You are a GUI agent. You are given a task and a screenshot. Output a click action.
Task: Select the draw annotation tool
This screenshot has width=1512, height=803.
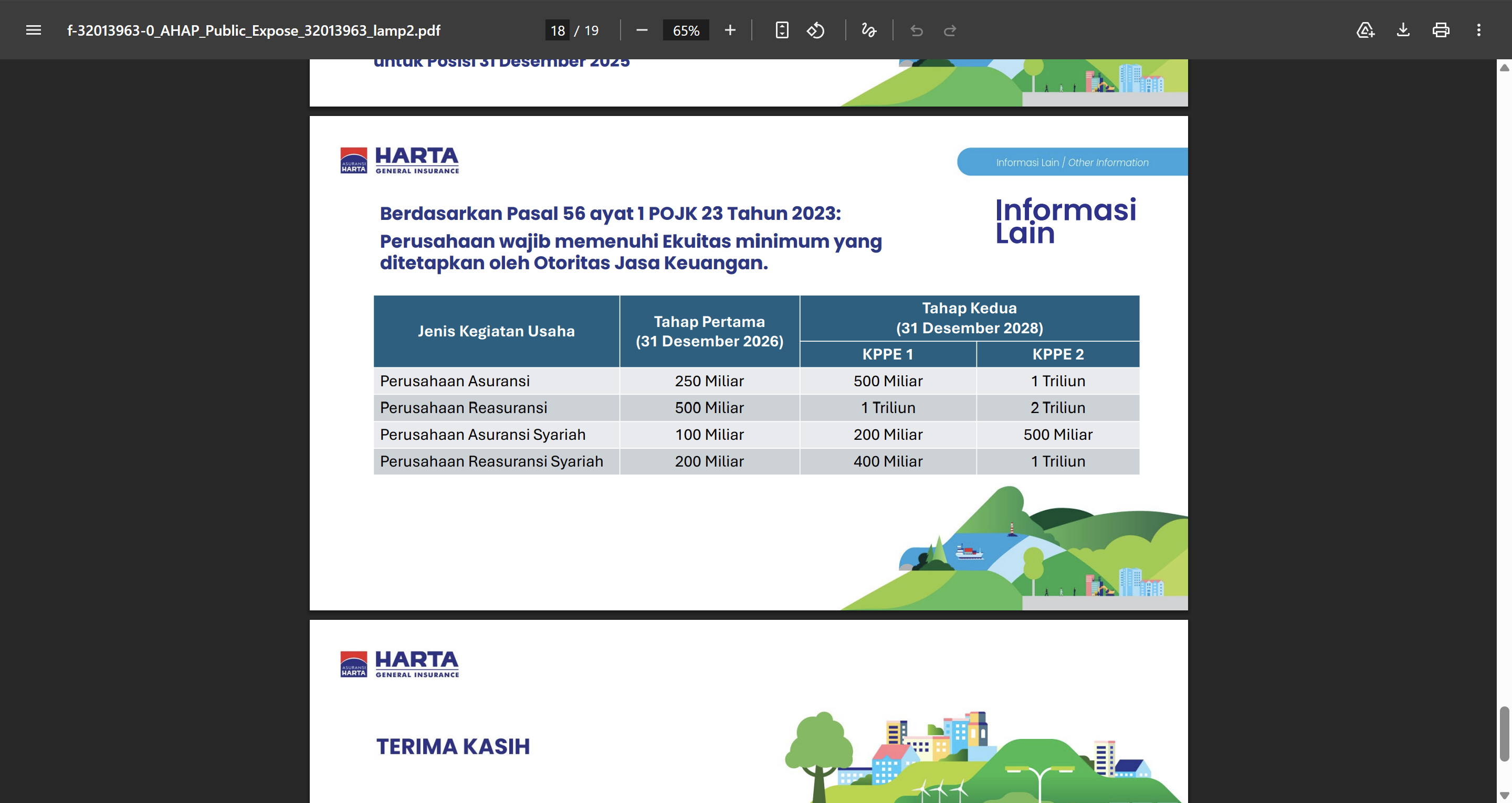pos(869,30)
